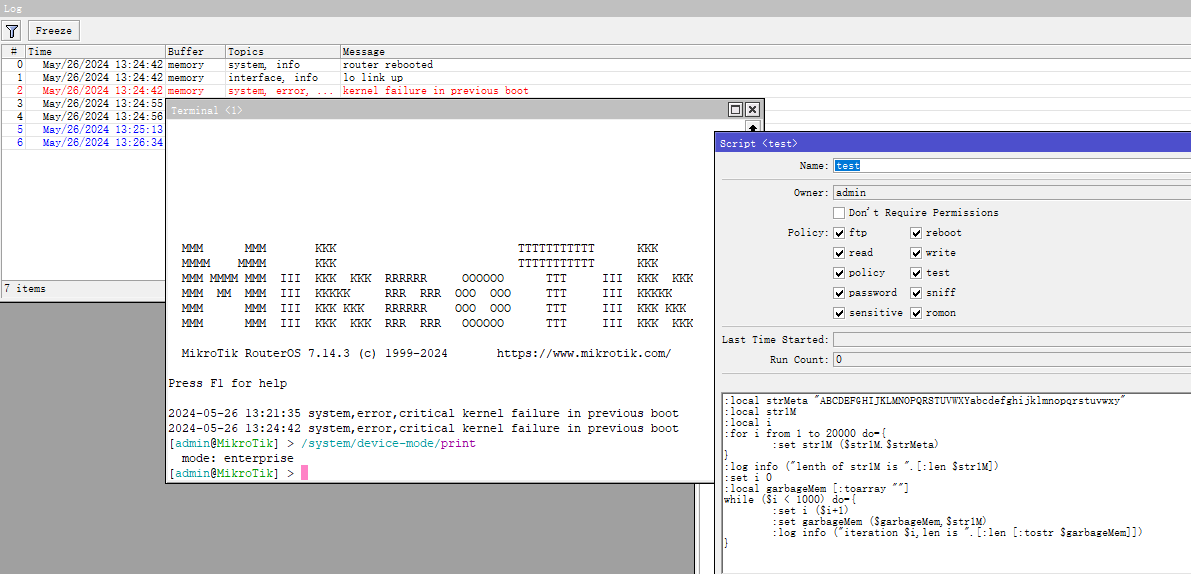Click the '7 items' status text

(x=25, y=289)
